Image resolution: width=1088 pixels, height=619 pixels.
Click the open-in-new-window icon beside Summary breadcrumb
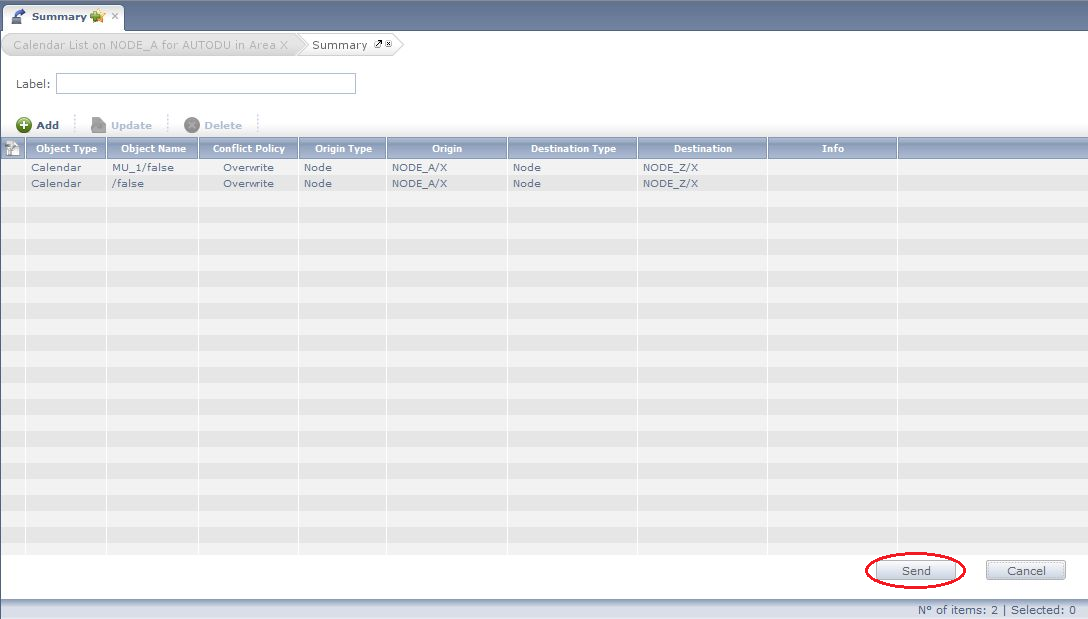pyautogui.click(x=376, y=43)
